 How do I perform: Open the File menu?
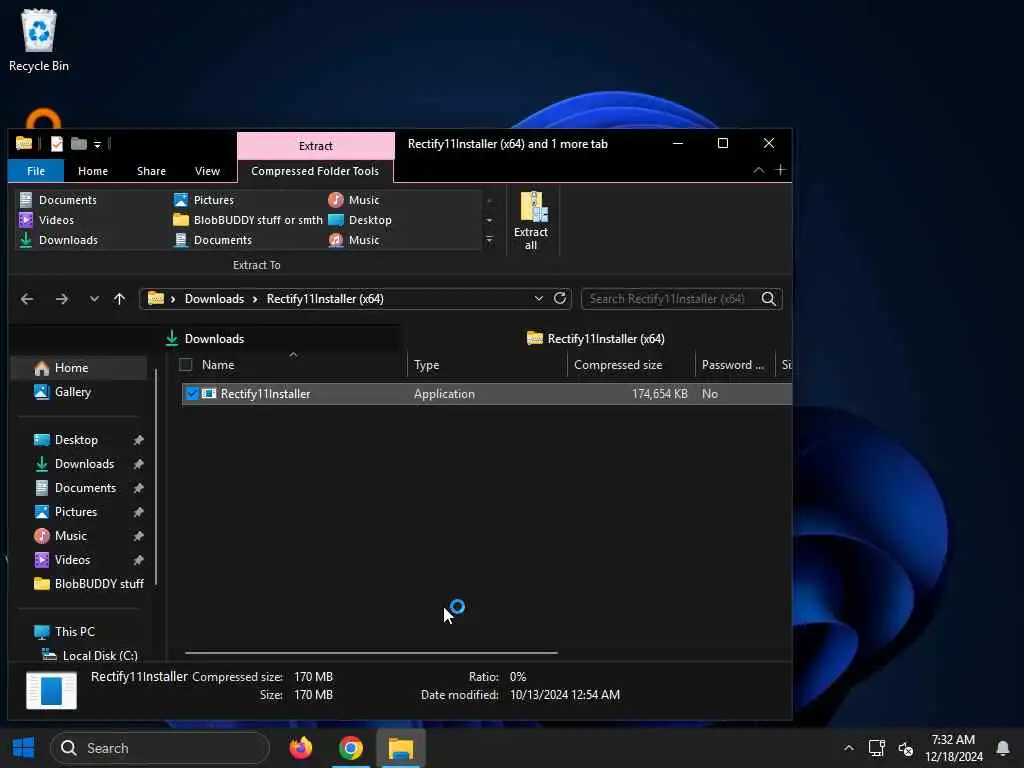[x=36, y=171]
